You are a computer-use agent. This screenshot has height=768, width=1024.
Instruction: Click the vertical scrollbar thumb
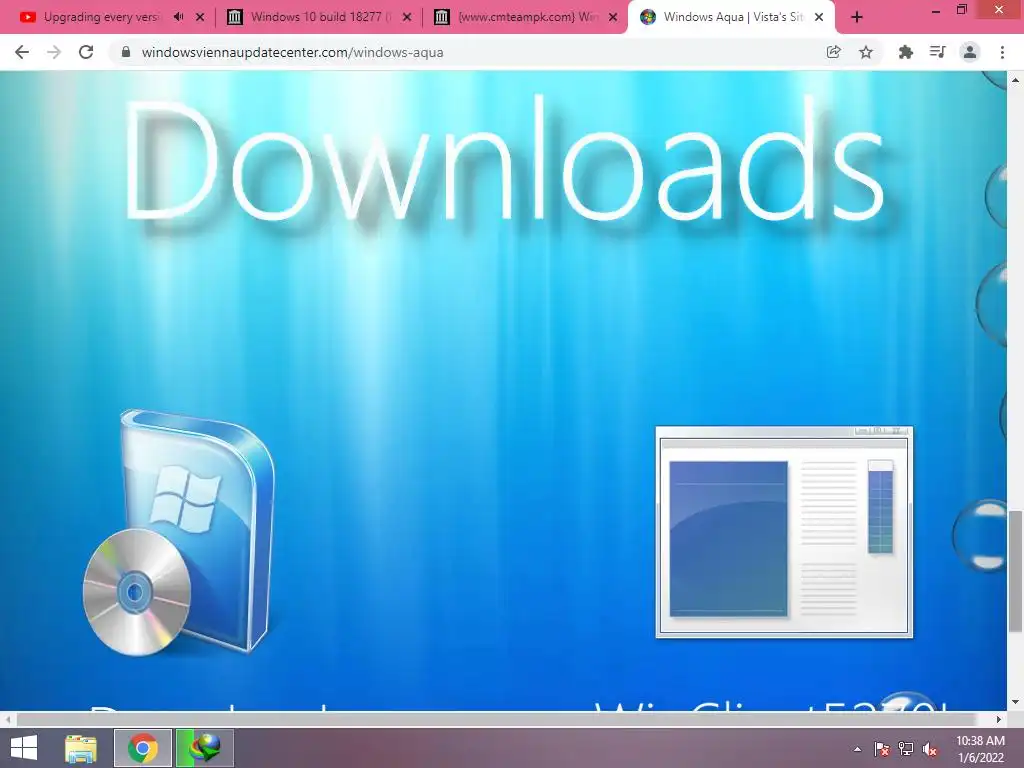click(x=1015, y=571)
